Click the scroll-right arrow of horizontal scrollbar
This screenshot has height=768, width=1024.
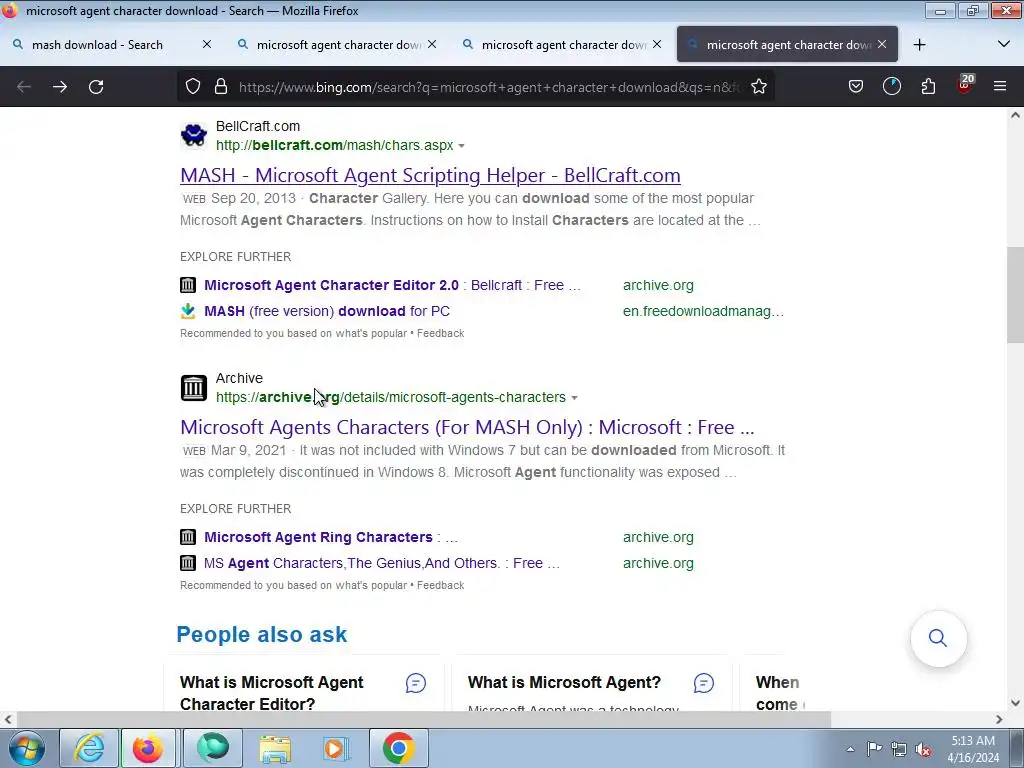(x=999, y=719)
